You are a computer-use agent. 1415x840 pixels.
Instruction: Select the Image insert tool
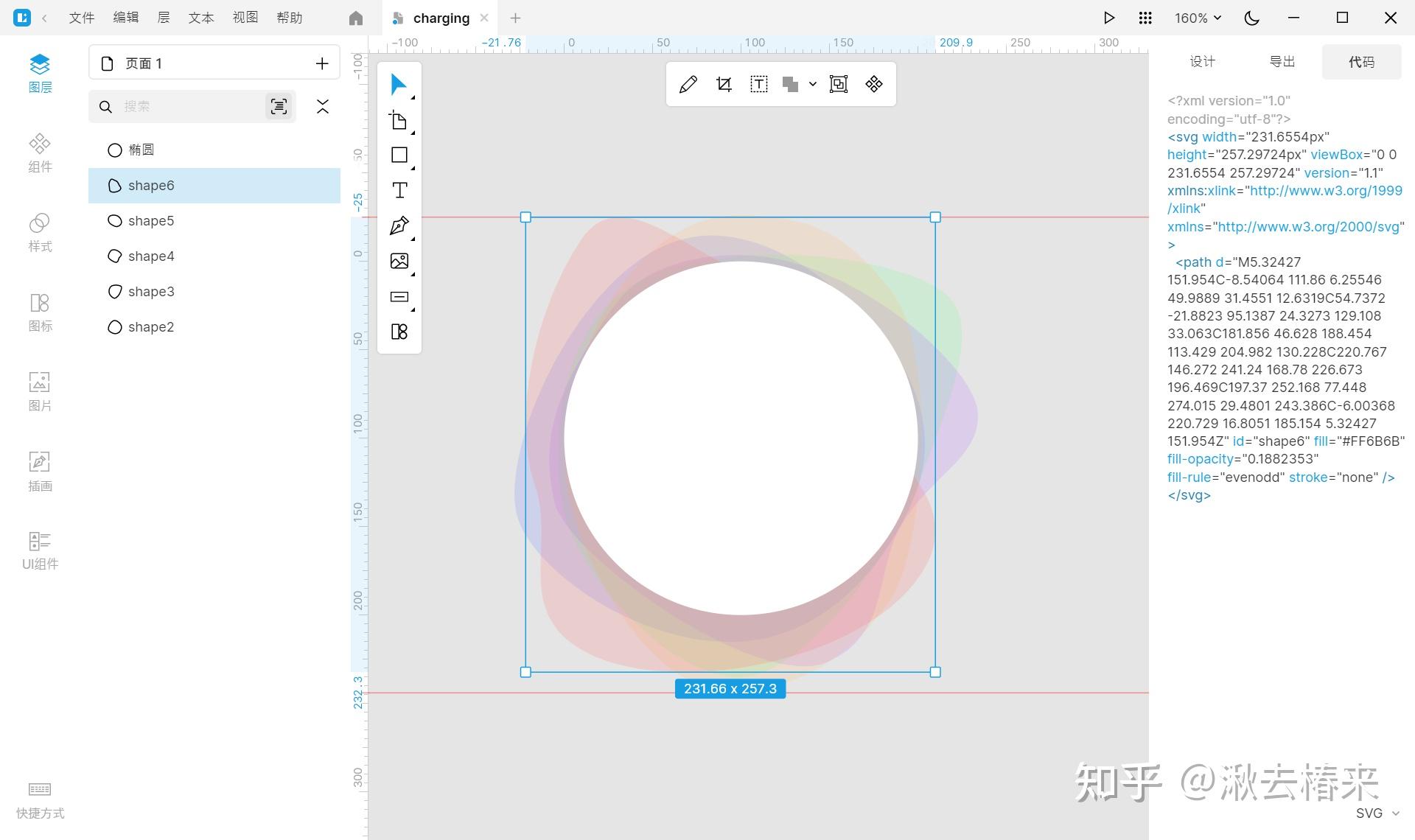pyautogui.click(x=399, y=261)
